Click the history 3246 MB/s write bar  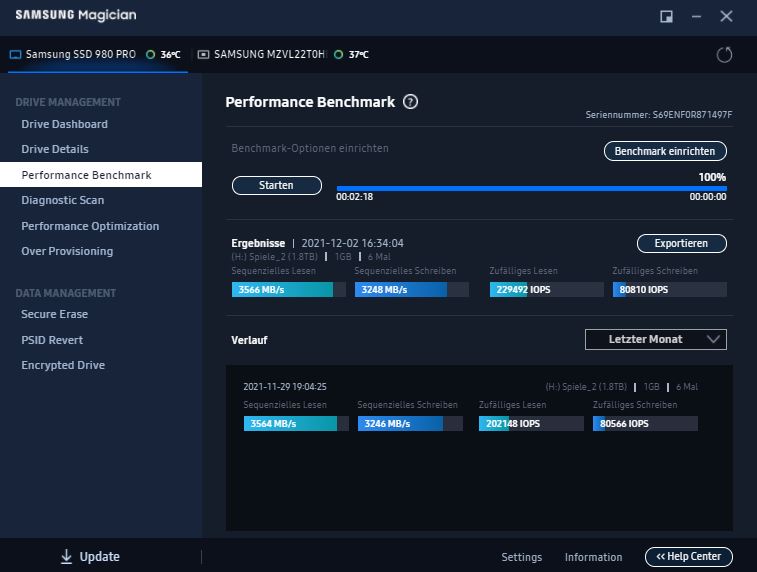(x=410, y=423)
